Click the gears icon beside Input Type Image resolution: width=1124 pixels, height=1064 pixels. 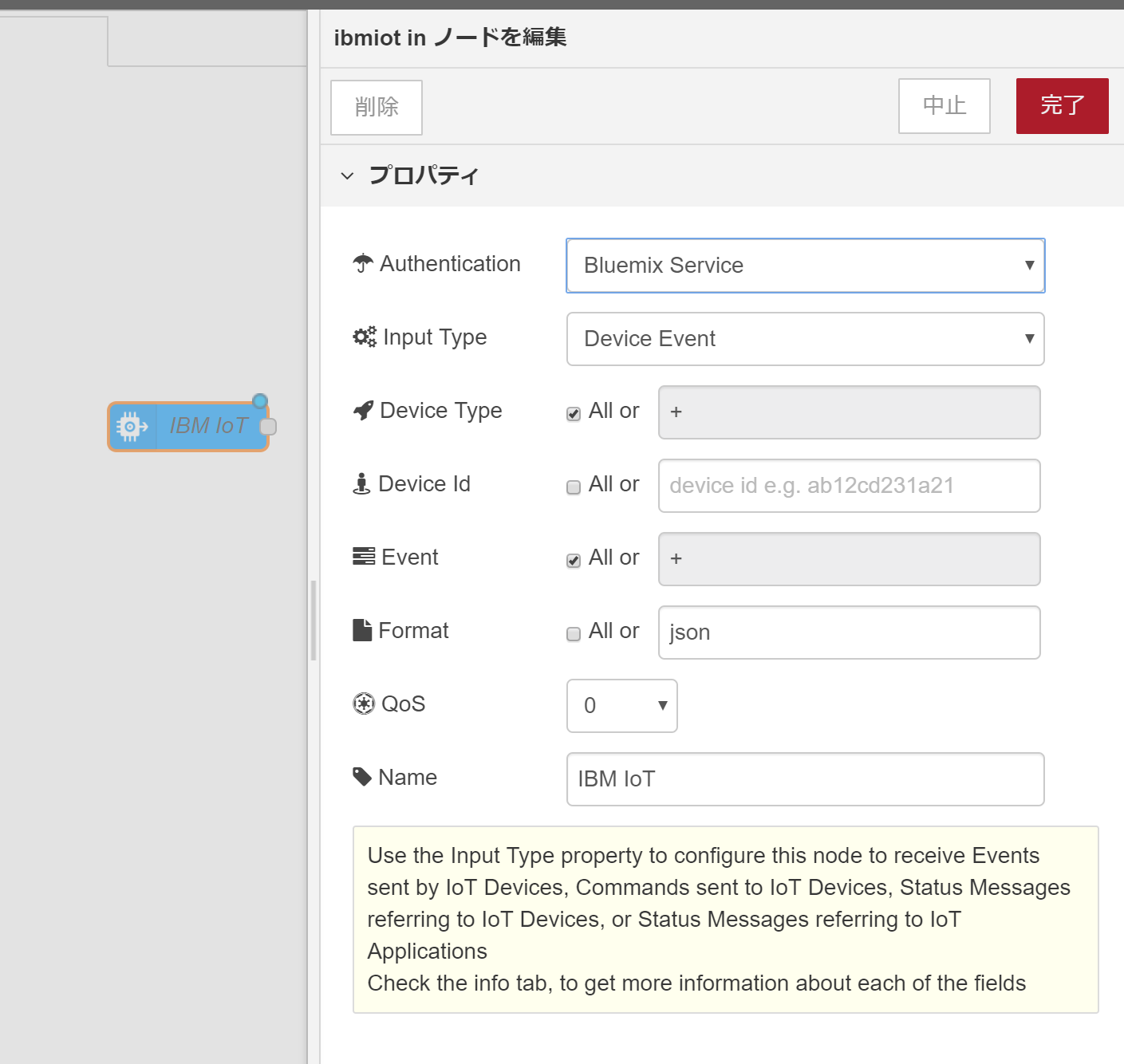[x=365, y=337]
